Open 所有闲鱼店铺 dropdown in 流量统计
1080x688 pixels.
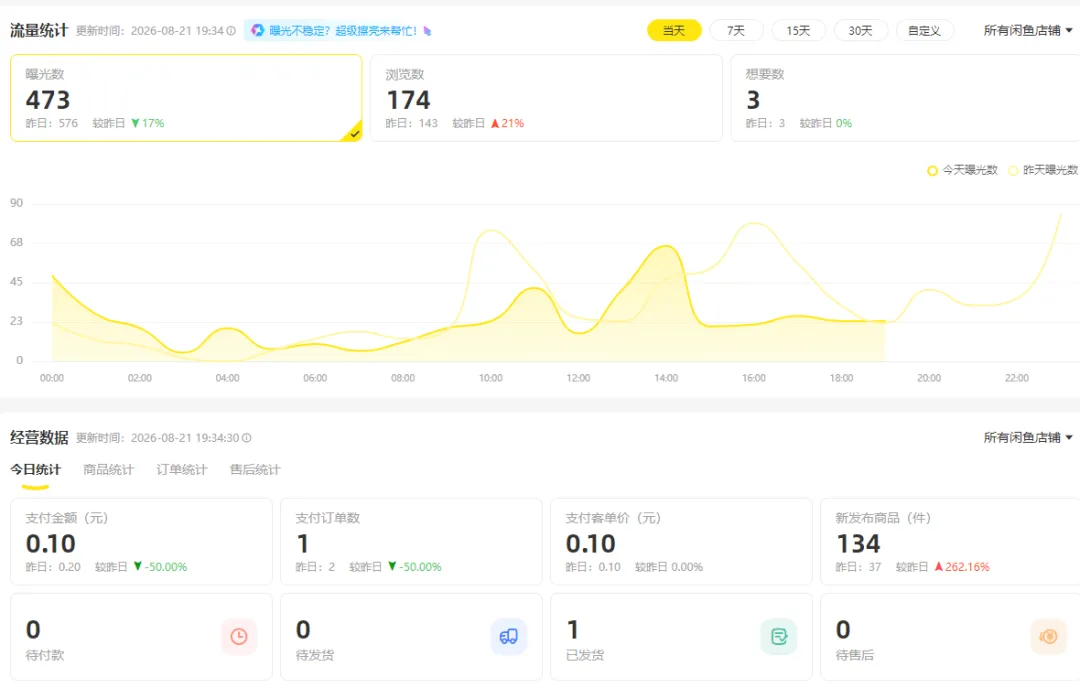coord(1028,30)
